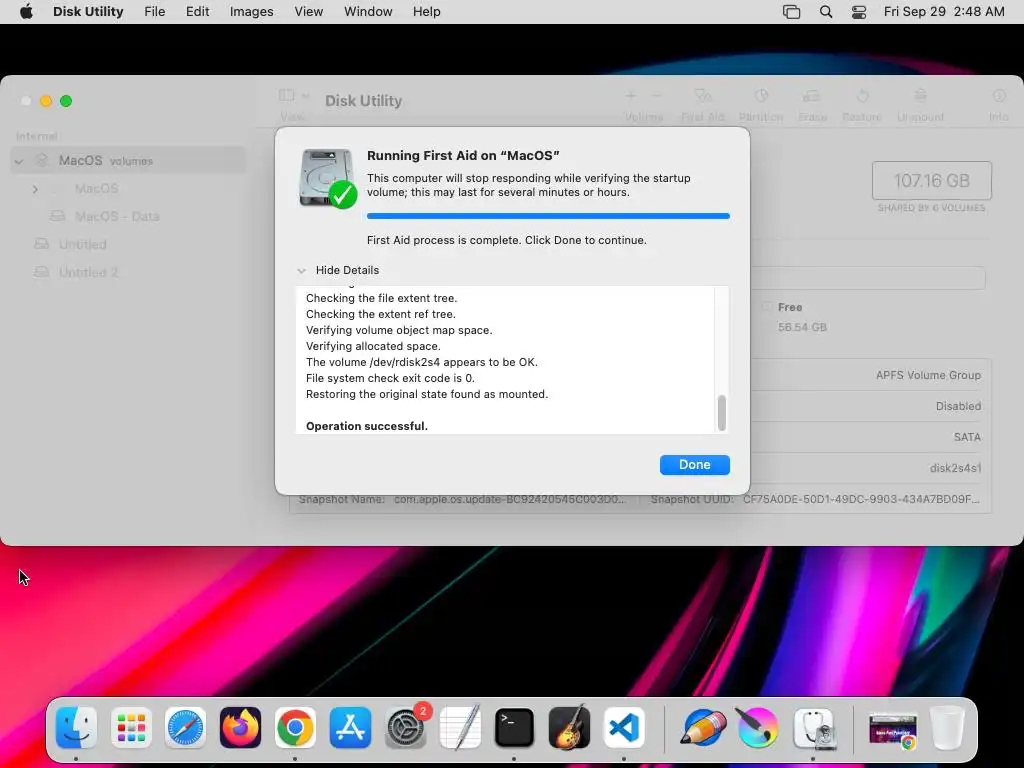
Task: Click the screen mirroring windows icon in menu bar
Action: 792,12
